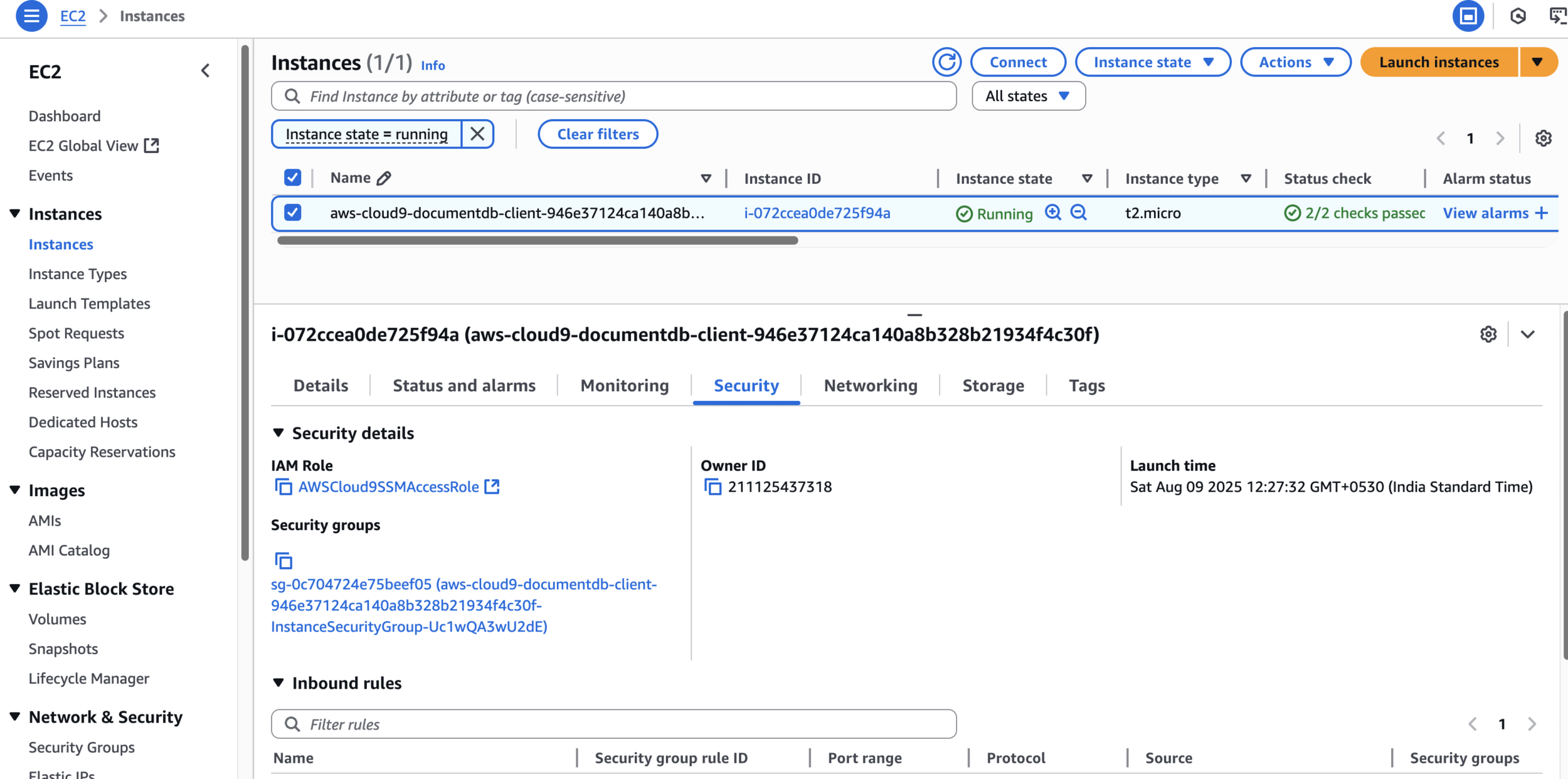Copy the IAM Role name via copy icon
The width and height of the screenshot is (1568, 779).
[x=283, y=487]
